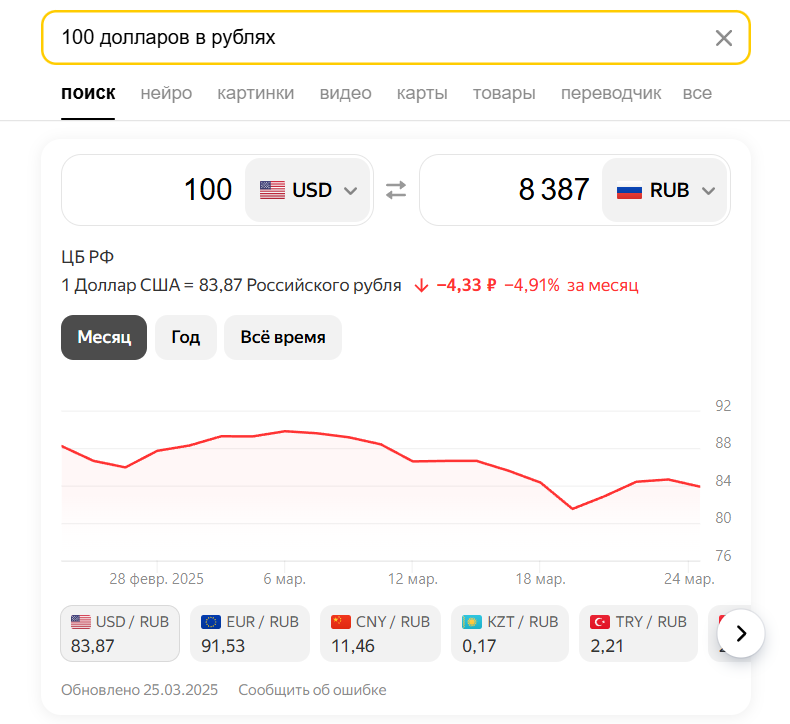This screenshot has width=790, height=724.
Task: Swap currencies using the arrows icon
Action: 396,190
